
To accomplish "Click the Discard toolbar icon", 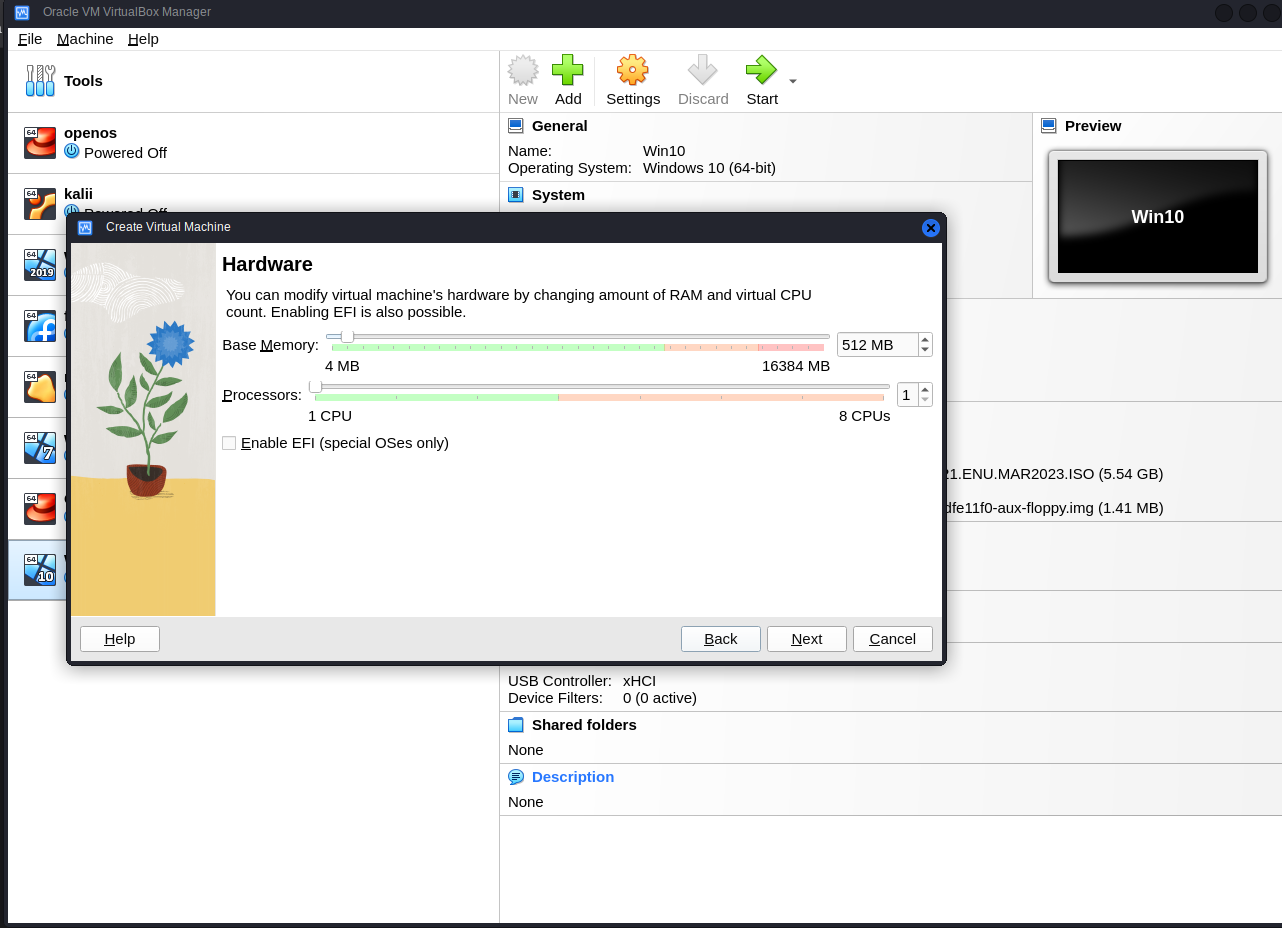I will click(x=702, y=71).
